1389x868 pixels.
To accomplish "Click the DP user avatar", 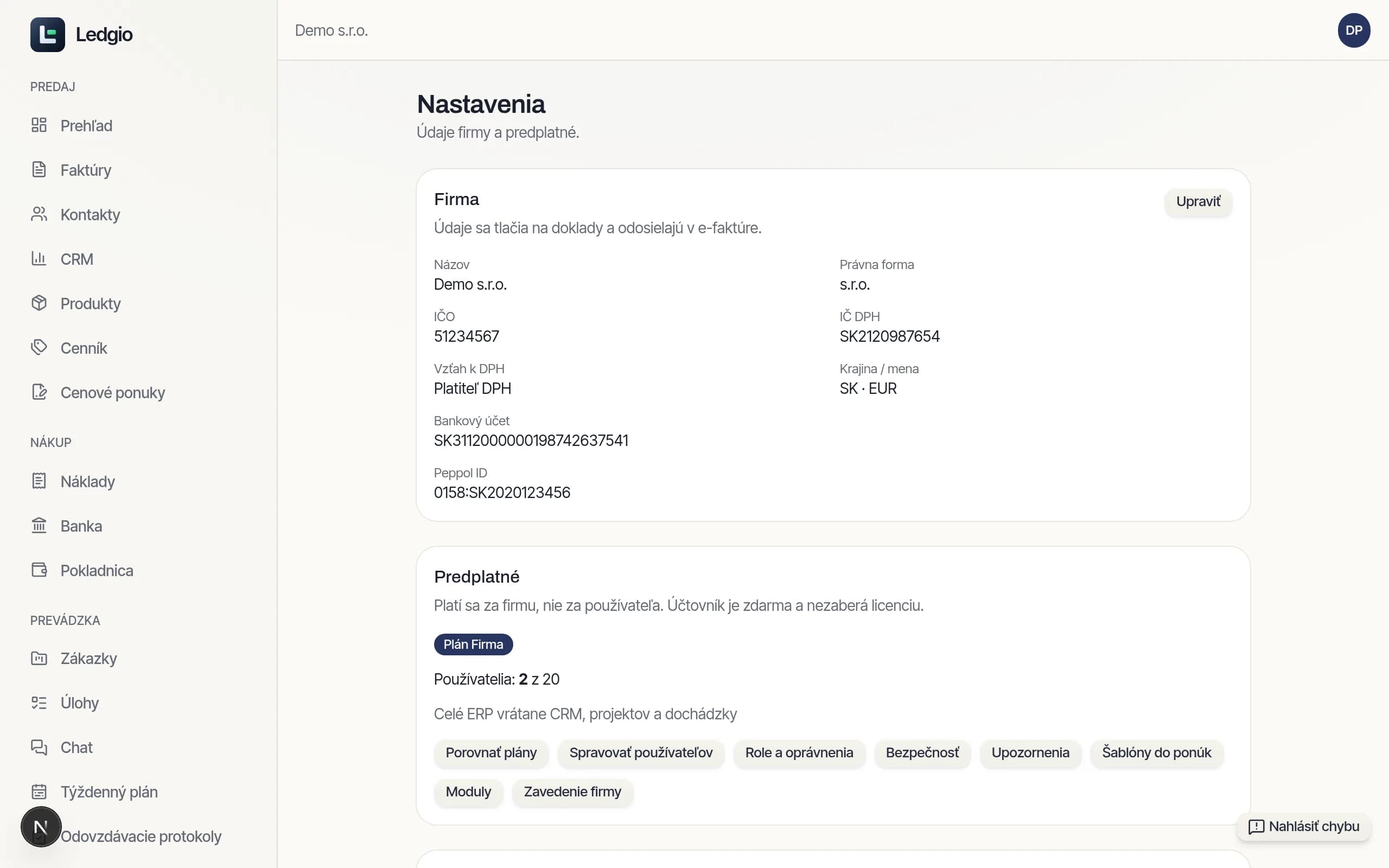I will [x=1353, y=30].
